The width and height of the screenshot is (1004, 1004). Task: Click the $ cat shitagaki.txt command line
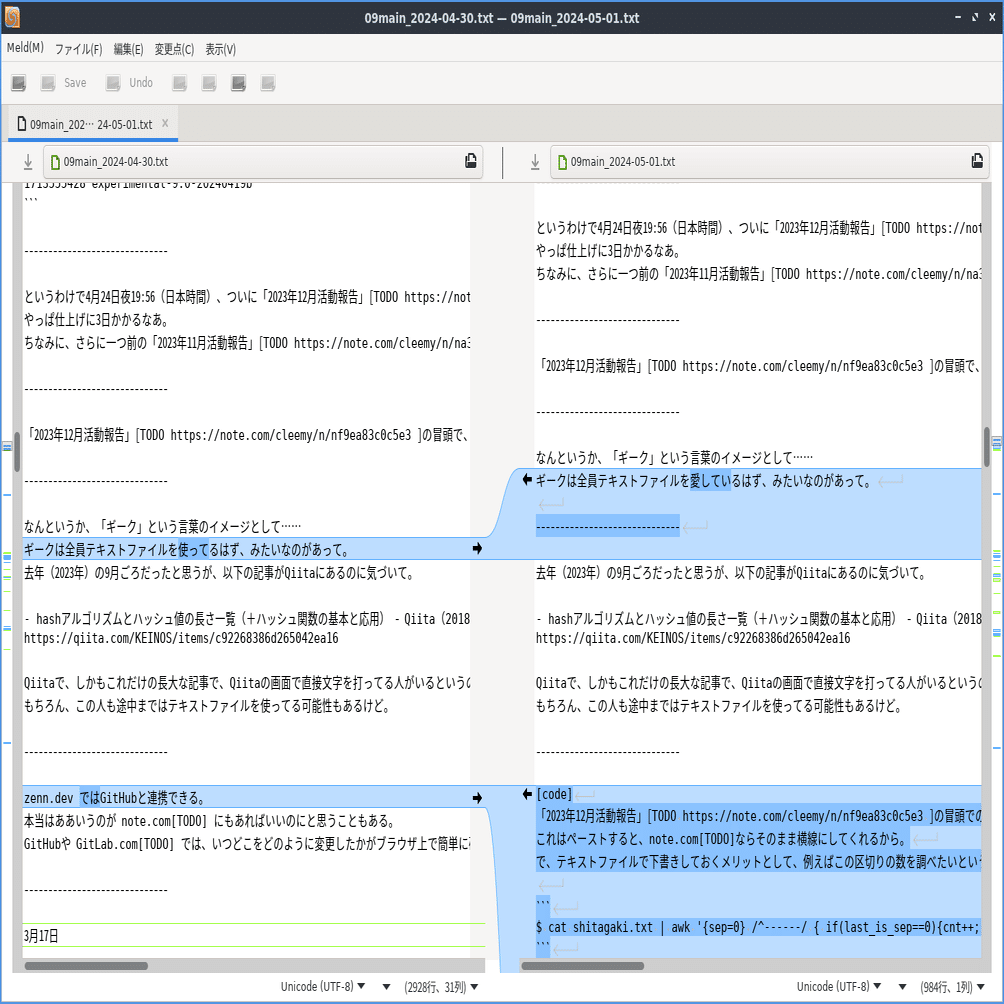(757, 927)
